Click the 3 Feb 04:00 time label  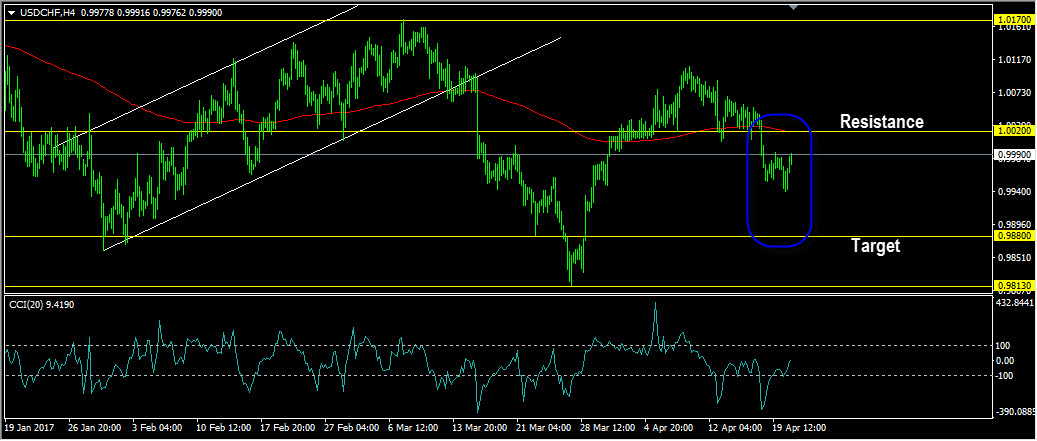coord(157,428)
